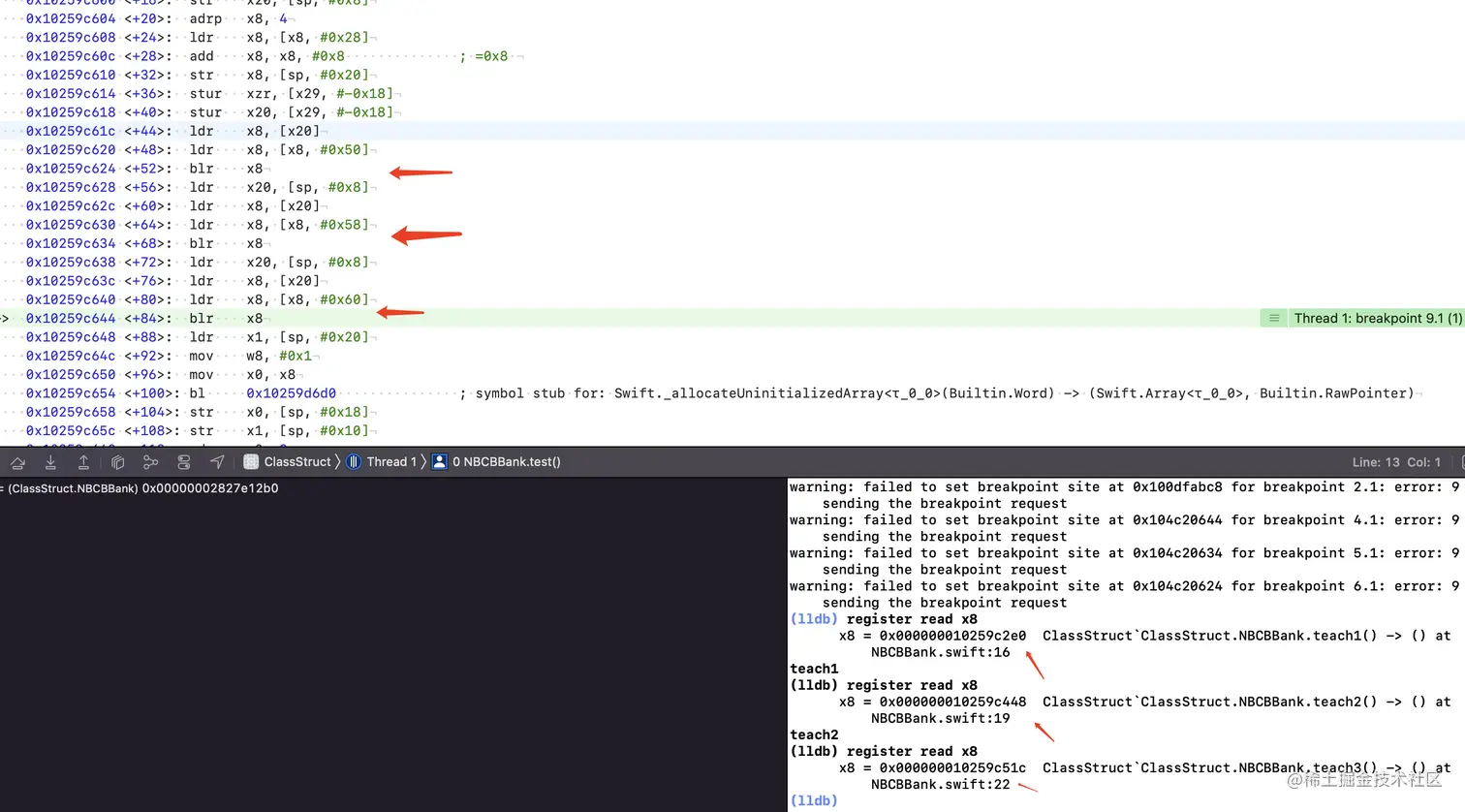
Task: Click the ClassStruct process icon in jump bar
Action: (x=251, y=462)
